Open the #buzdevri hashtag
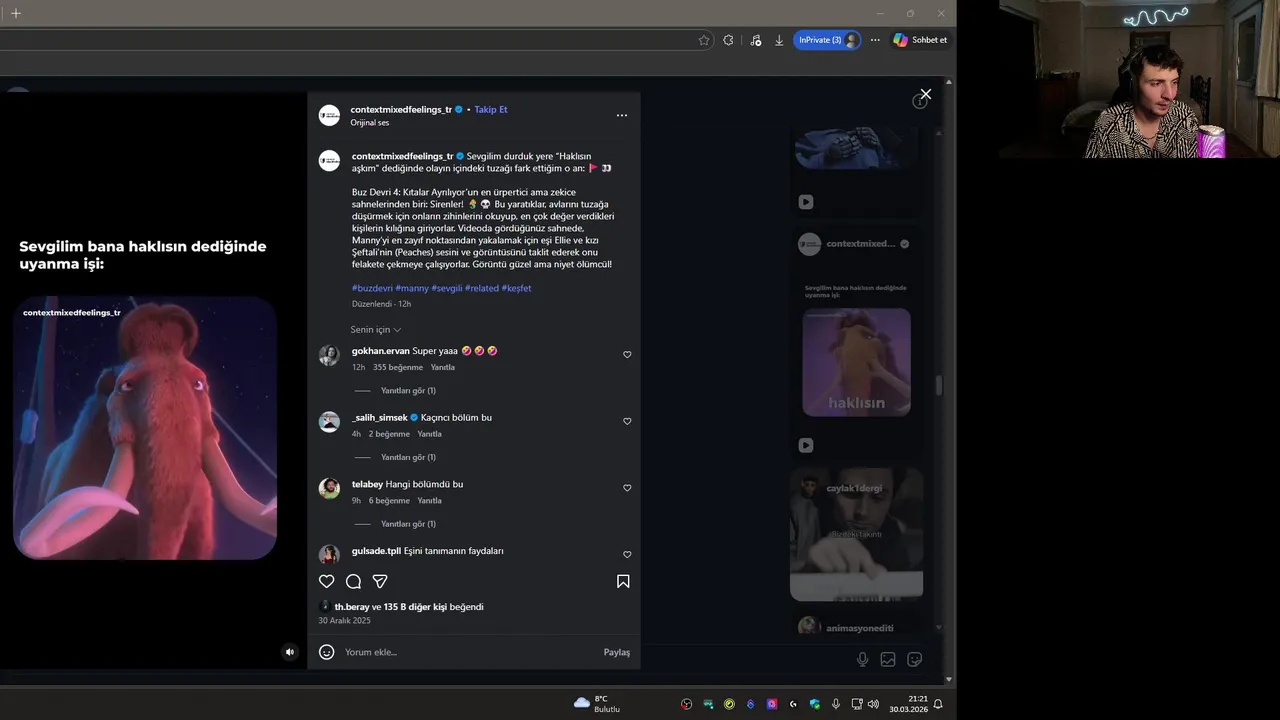Screen dimensions: 1280x720 pos(372,288)
